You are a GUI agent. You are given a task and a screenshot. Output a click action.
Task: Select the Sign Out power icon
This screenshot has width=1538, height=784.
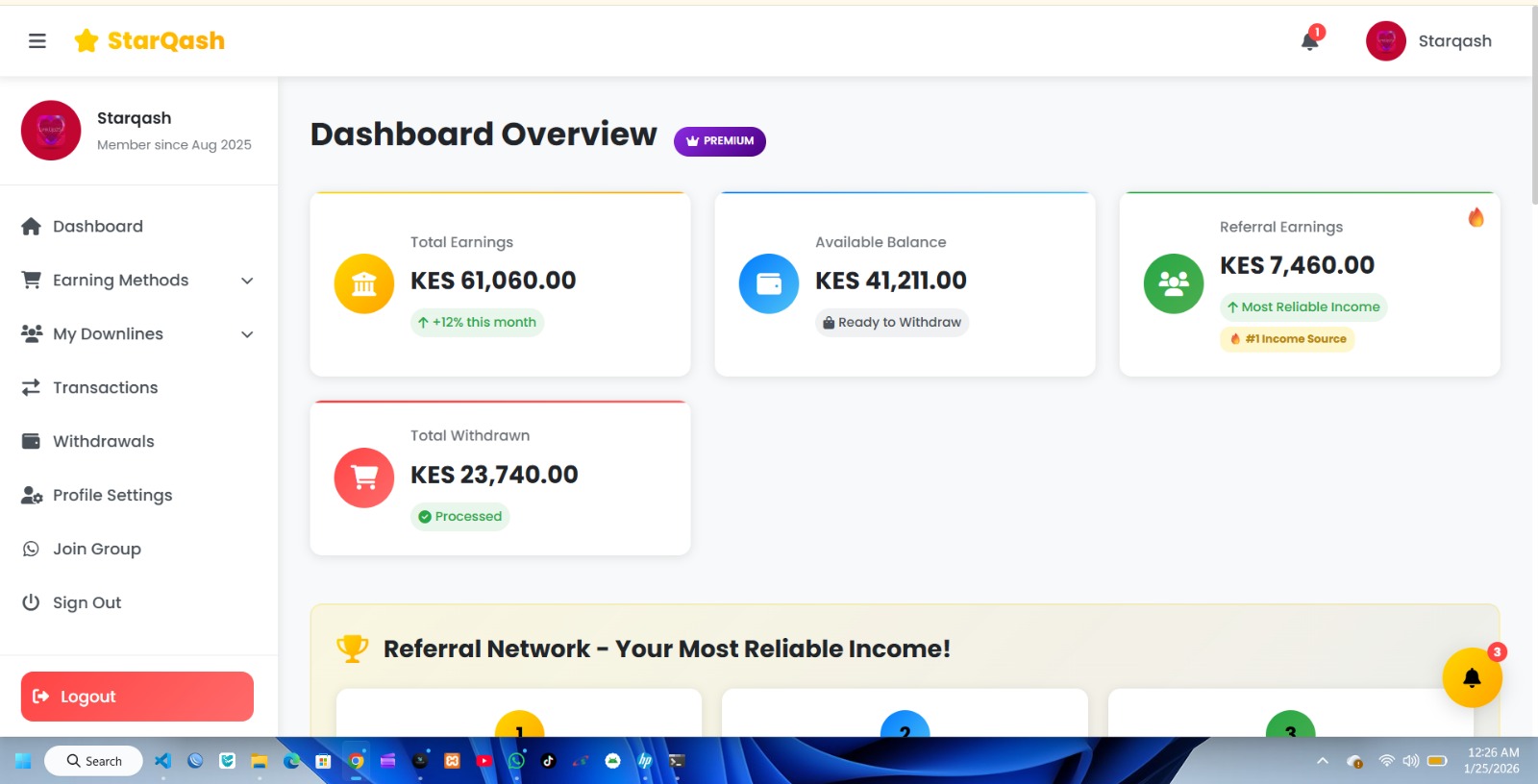point(31,602)
